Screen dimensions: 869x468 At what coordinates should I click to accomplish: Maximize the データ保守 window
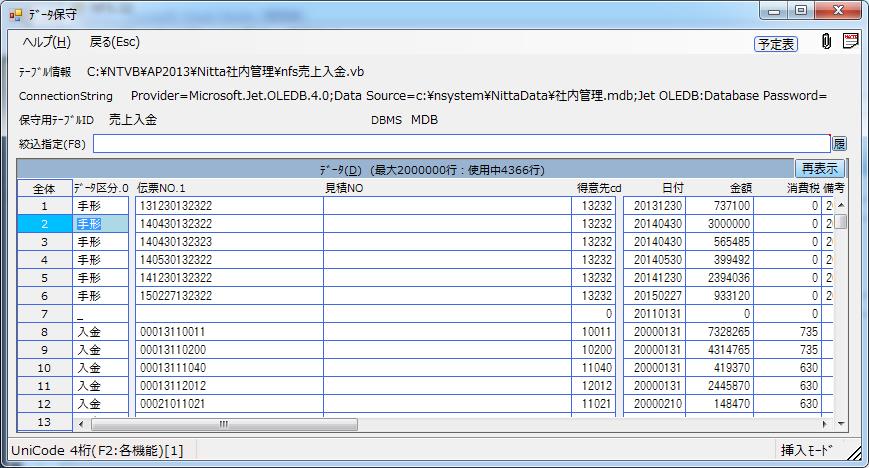coord(801,11)
